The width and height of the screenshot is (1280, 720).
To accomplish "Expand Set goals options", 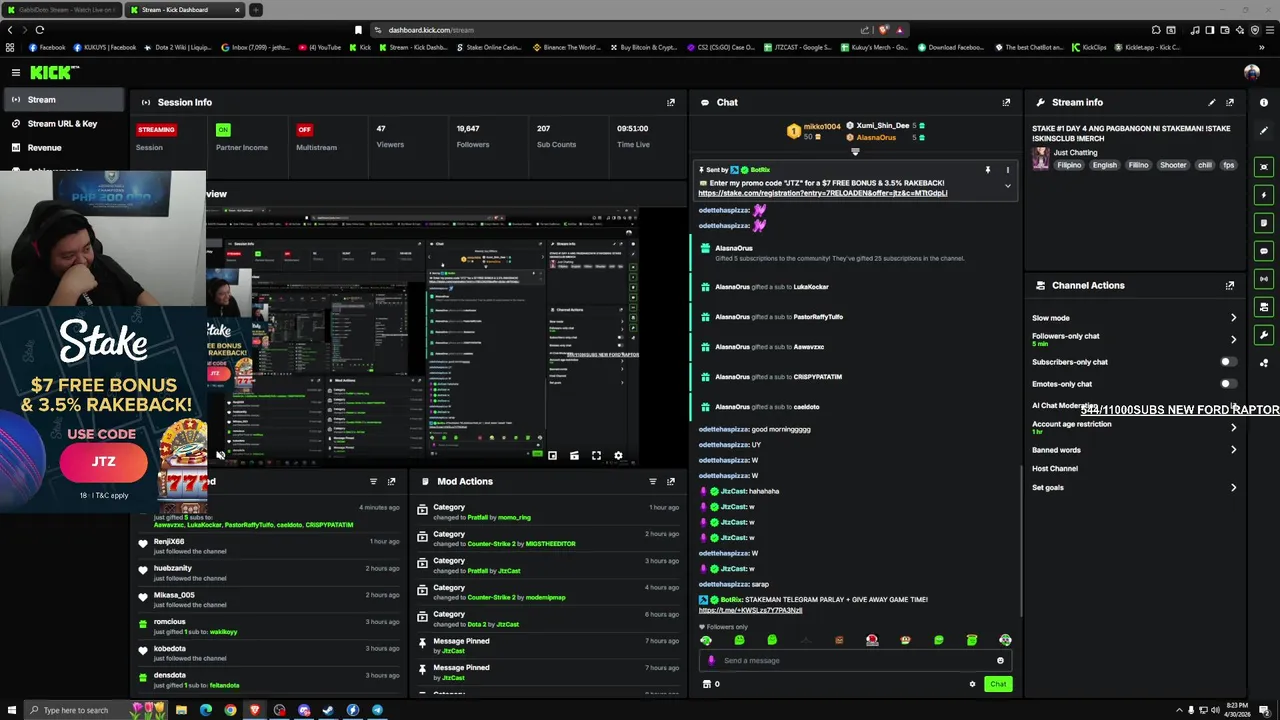I will pyautogui.click(x=1233, y=488).
